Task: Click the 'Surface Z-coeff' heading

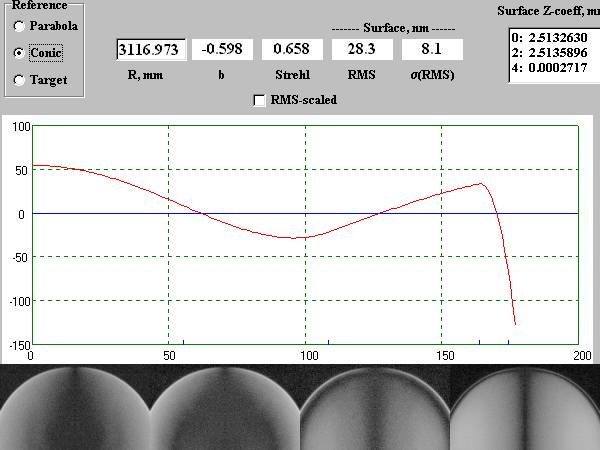Action: tap(548, 11)
